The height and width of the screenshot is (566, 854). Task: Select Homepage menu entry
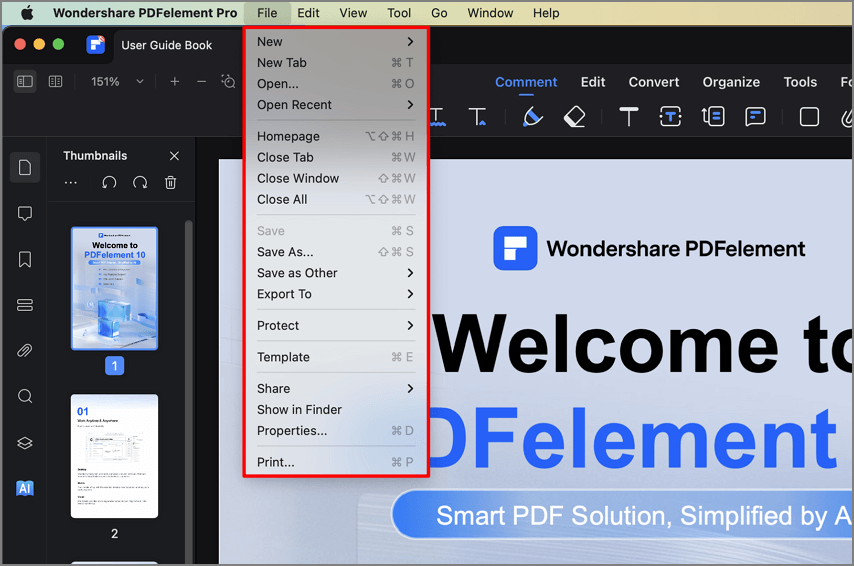click(x=336, y=136)
